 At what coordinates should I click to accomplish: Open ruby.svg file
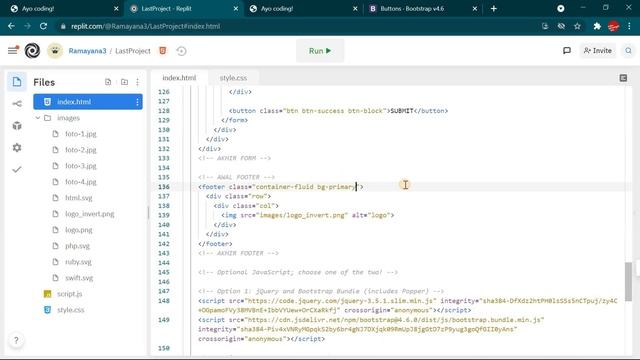click(x=78, y=262)
